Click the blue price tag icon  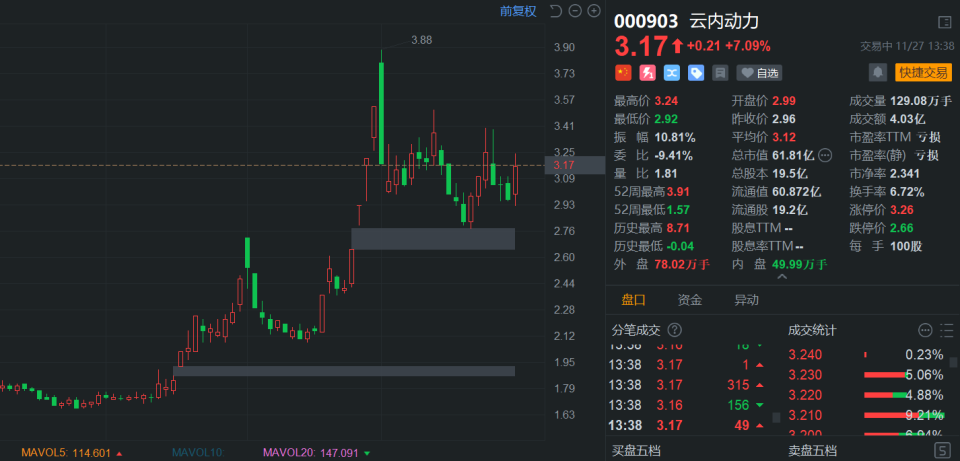[696, 73]
